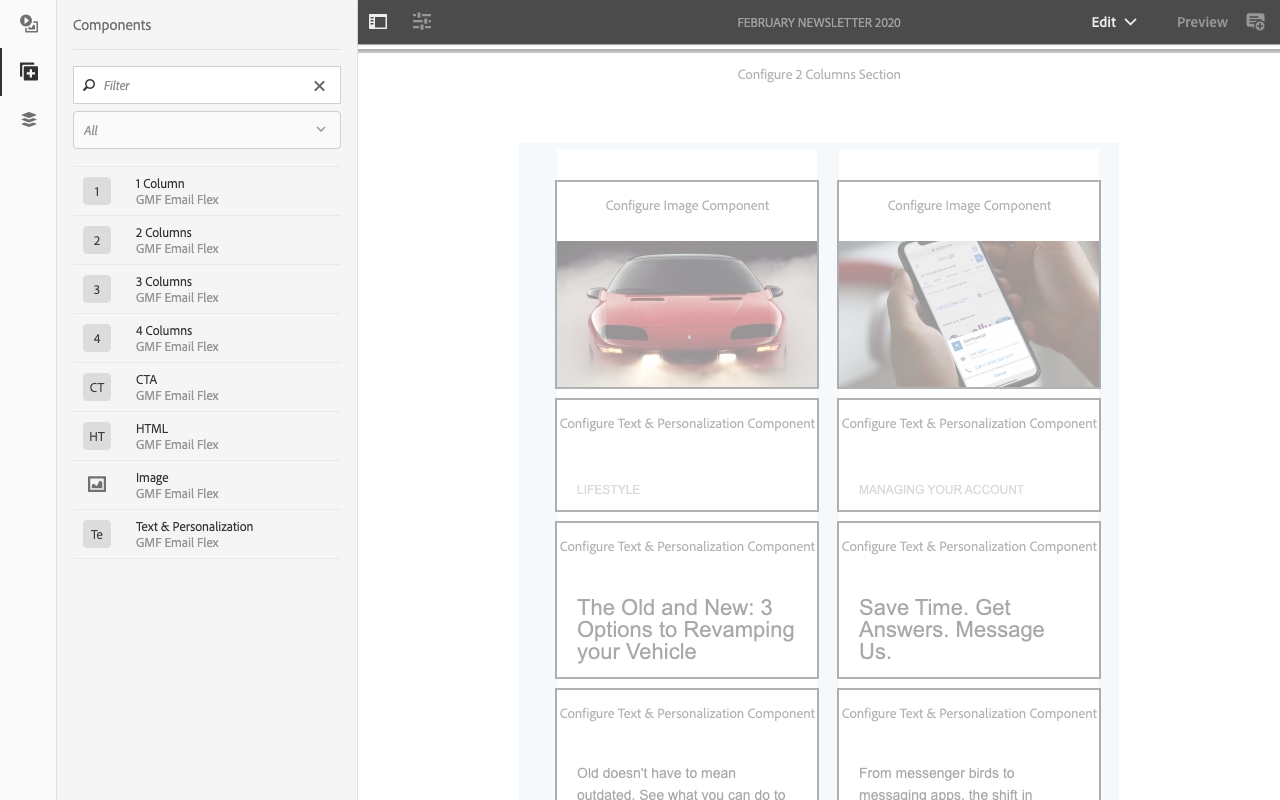Screen dimensions: 1280x800
Task: Click the annotate icon beside Preview
Action: coord(1256,22)
